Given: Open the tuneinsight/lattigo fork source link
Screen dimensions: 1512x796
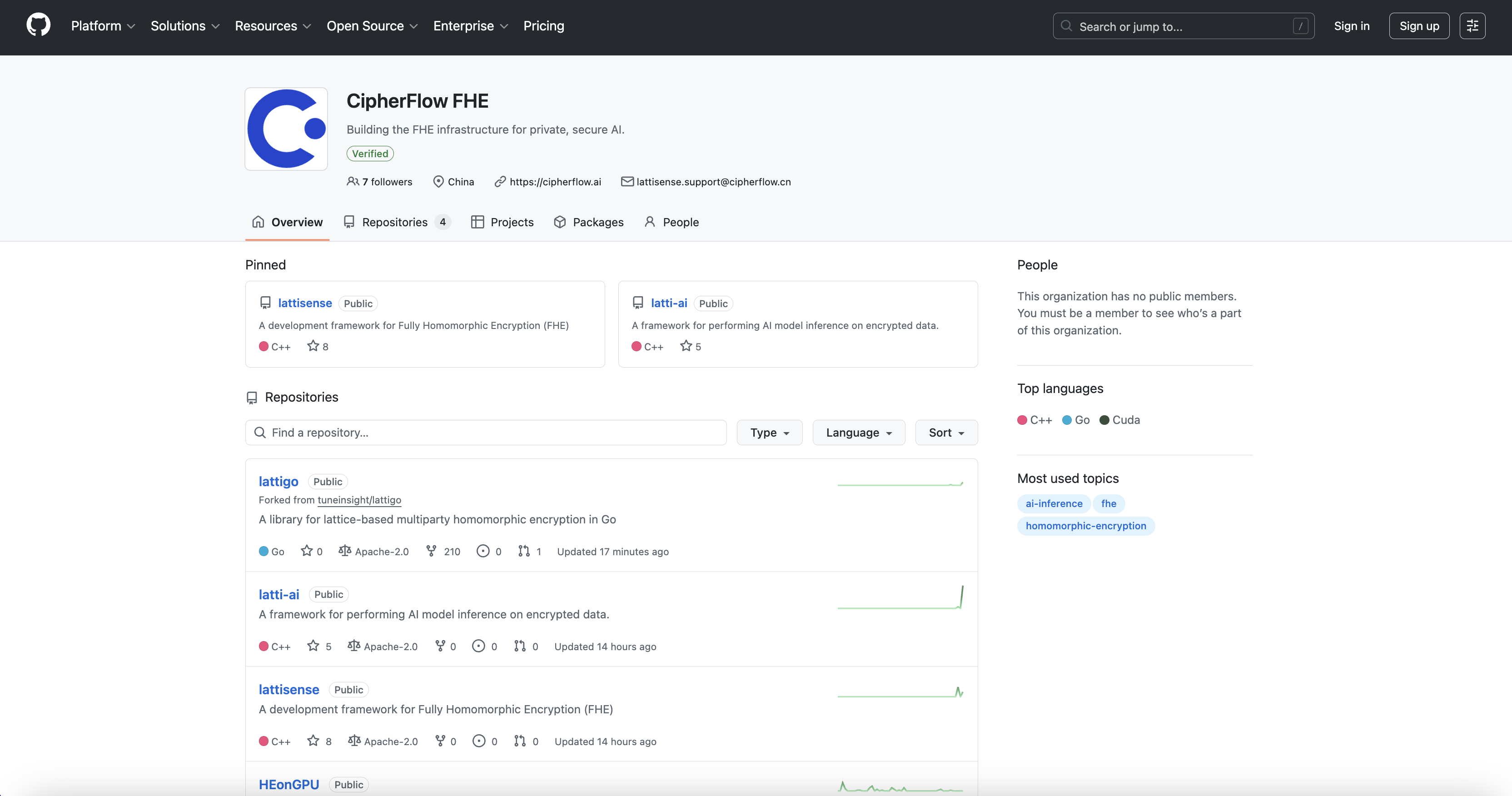Looking at the screenshot, I should tap(359, 500).
